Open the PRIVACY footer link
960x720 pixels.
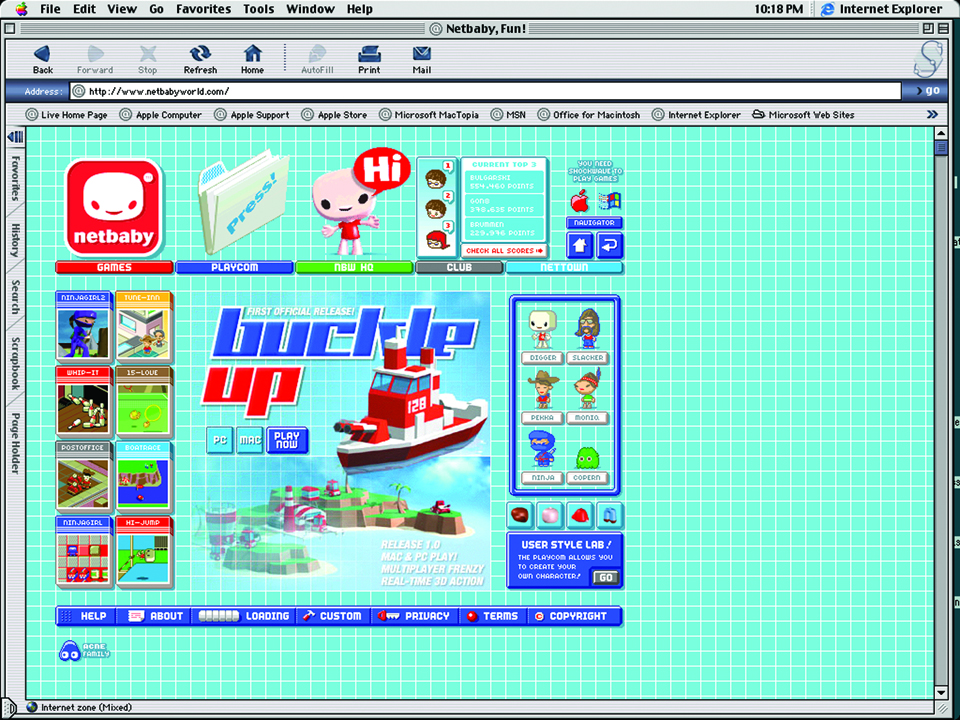coord(414,616)
